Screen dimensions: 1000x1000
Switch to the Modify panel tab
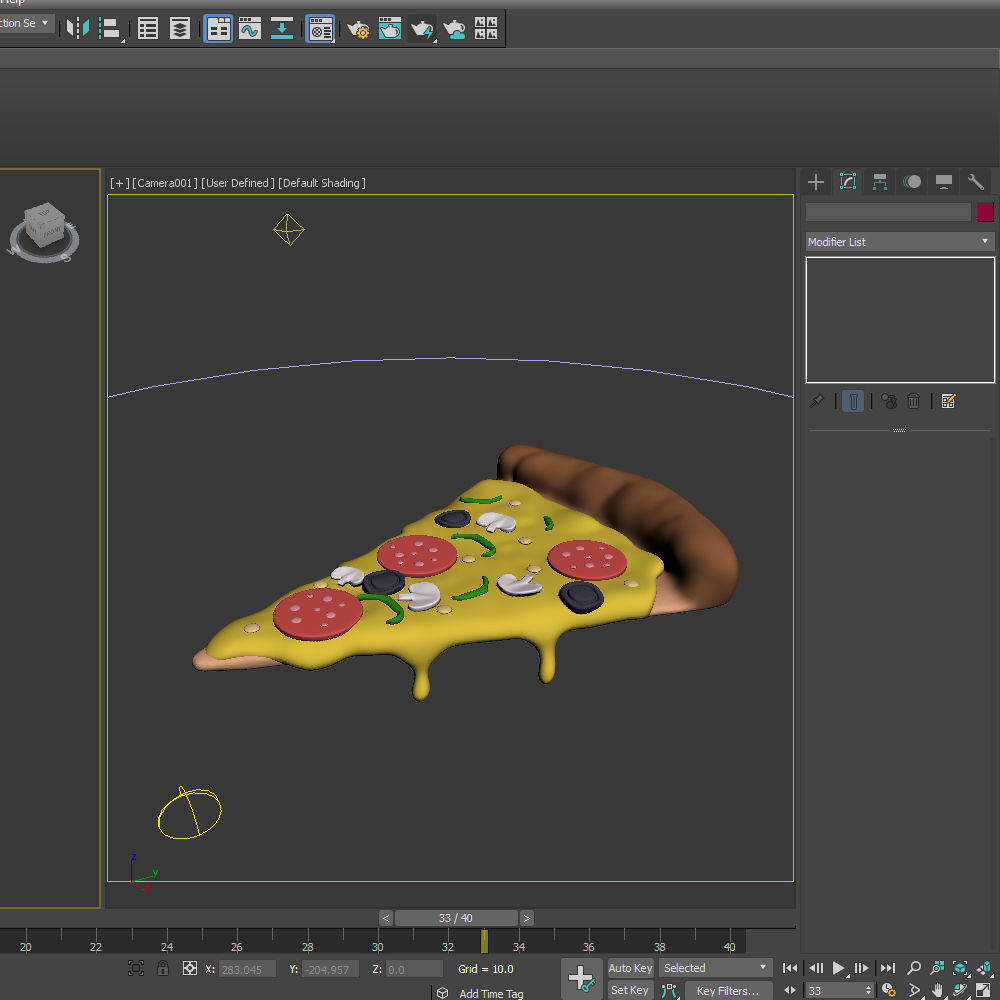click(848, 182)
